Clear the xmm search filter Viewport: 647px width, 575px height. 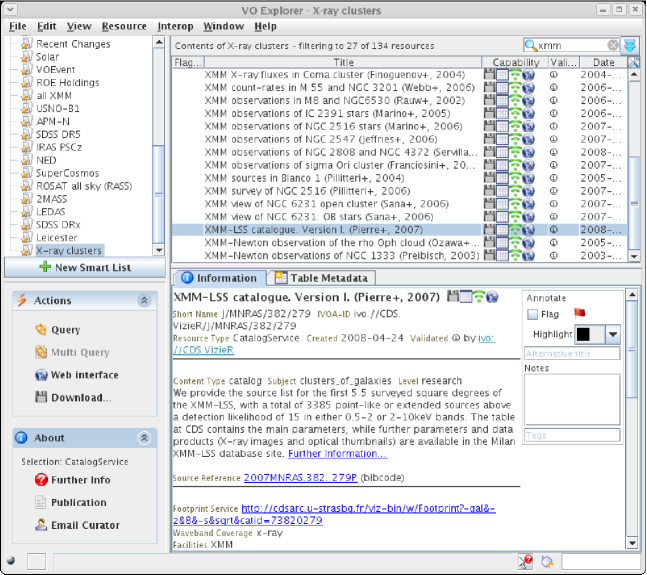pos(613,45)
